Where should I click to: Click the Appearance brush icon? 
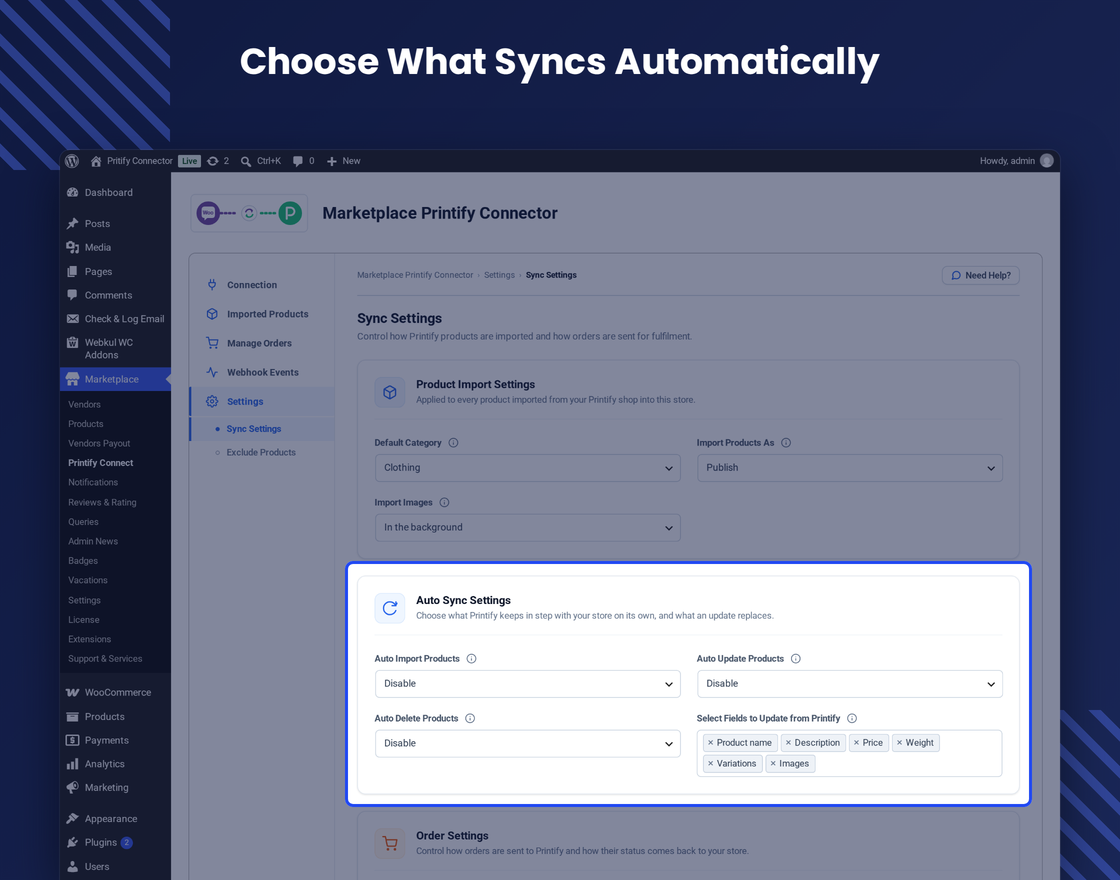(x=72, y=819)
